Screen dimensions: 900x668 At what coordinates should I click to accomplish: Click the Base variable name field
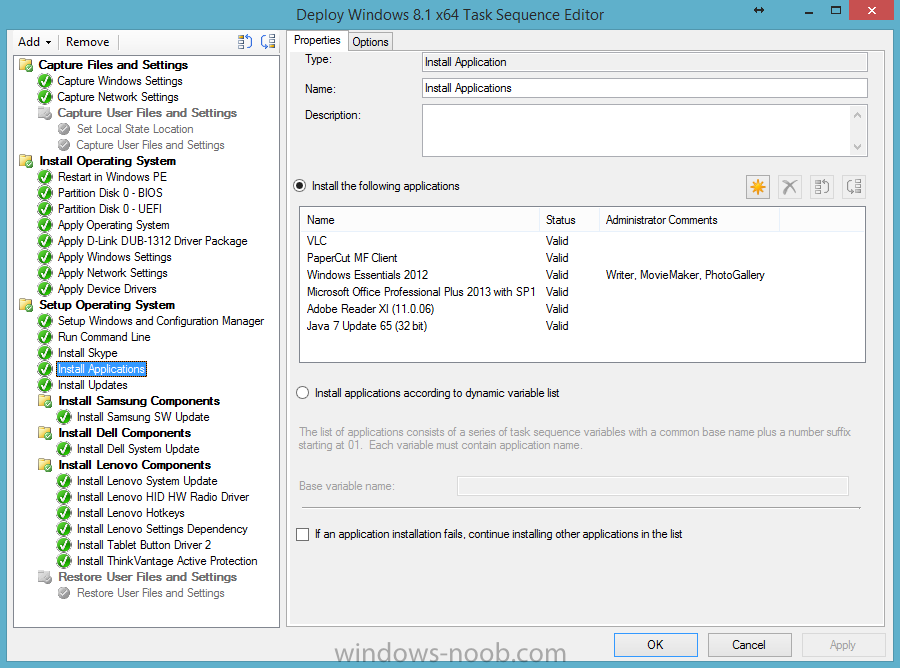[653, 486]
